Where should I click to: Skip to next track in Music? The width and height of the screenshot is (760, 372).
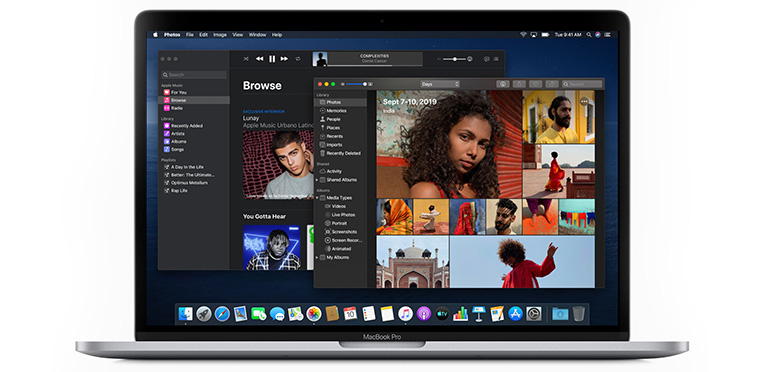pyautogui.click(x=284, y=59)
